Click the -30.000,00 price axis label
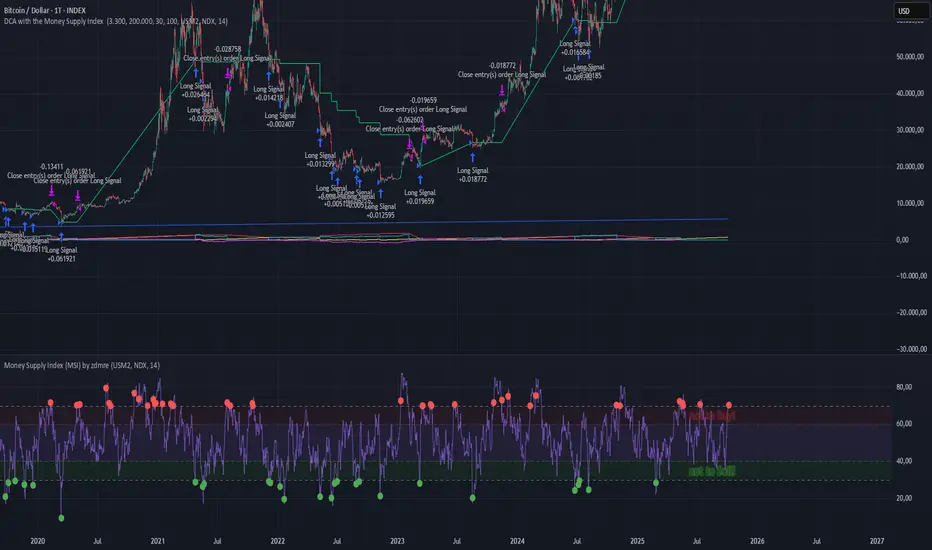Viewport: 932px width, 550px height. coord(911,349)
